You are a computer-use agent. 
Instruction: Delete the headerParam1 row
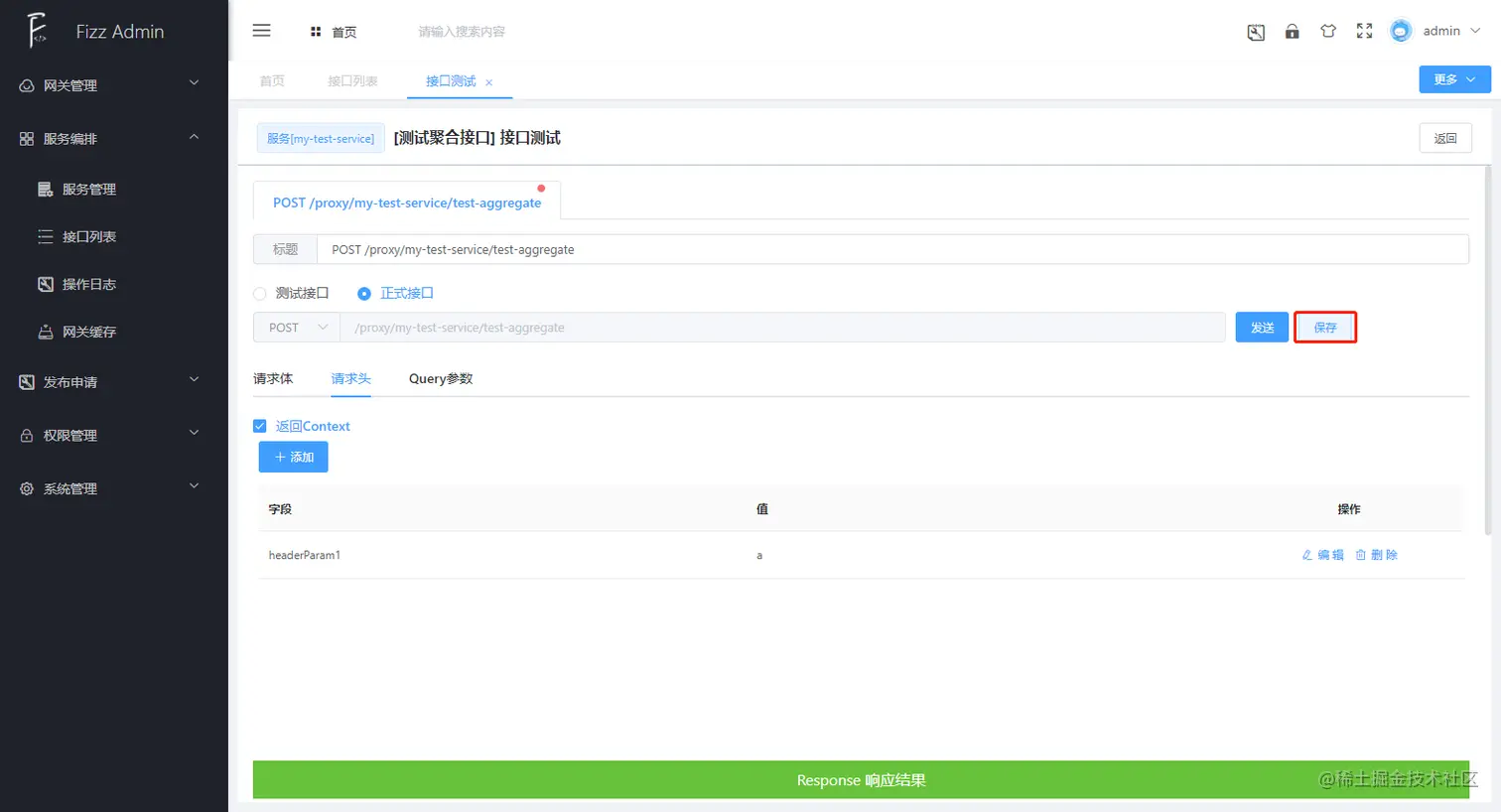pyautogui.click(x=1376, y=555)
